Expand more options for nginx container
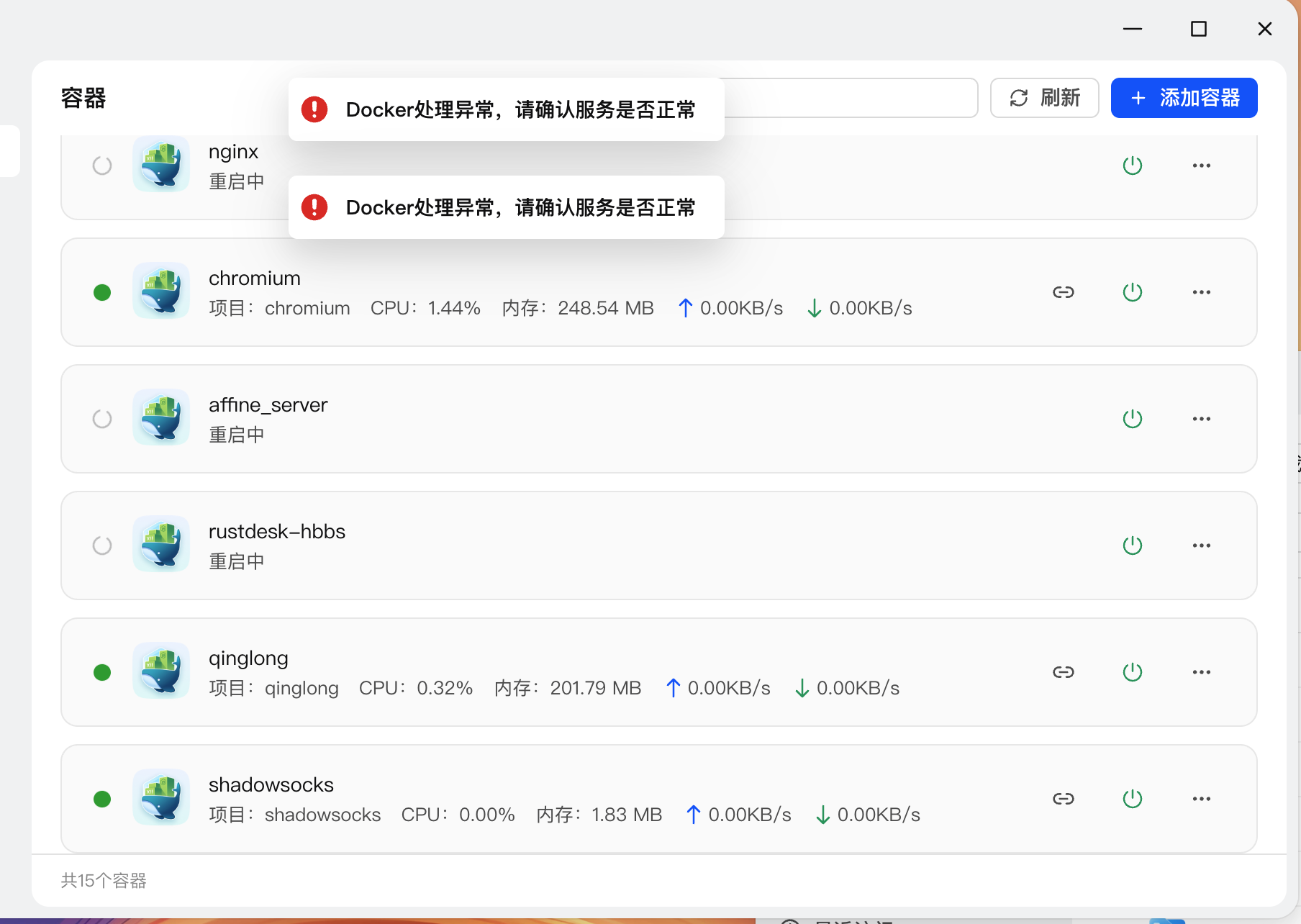Viewport: 1301px width, 924px height. (1201, 166)
